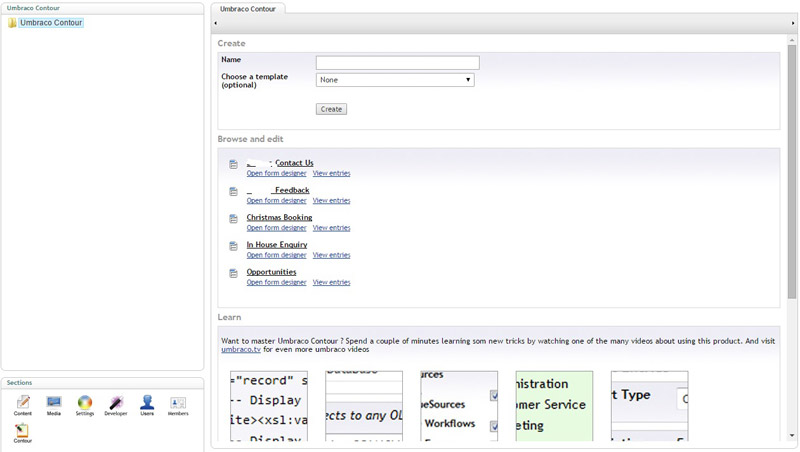Click the vertical scrollbar thumb
This screenshot has height=452, width=800.
tap(792, 171)
